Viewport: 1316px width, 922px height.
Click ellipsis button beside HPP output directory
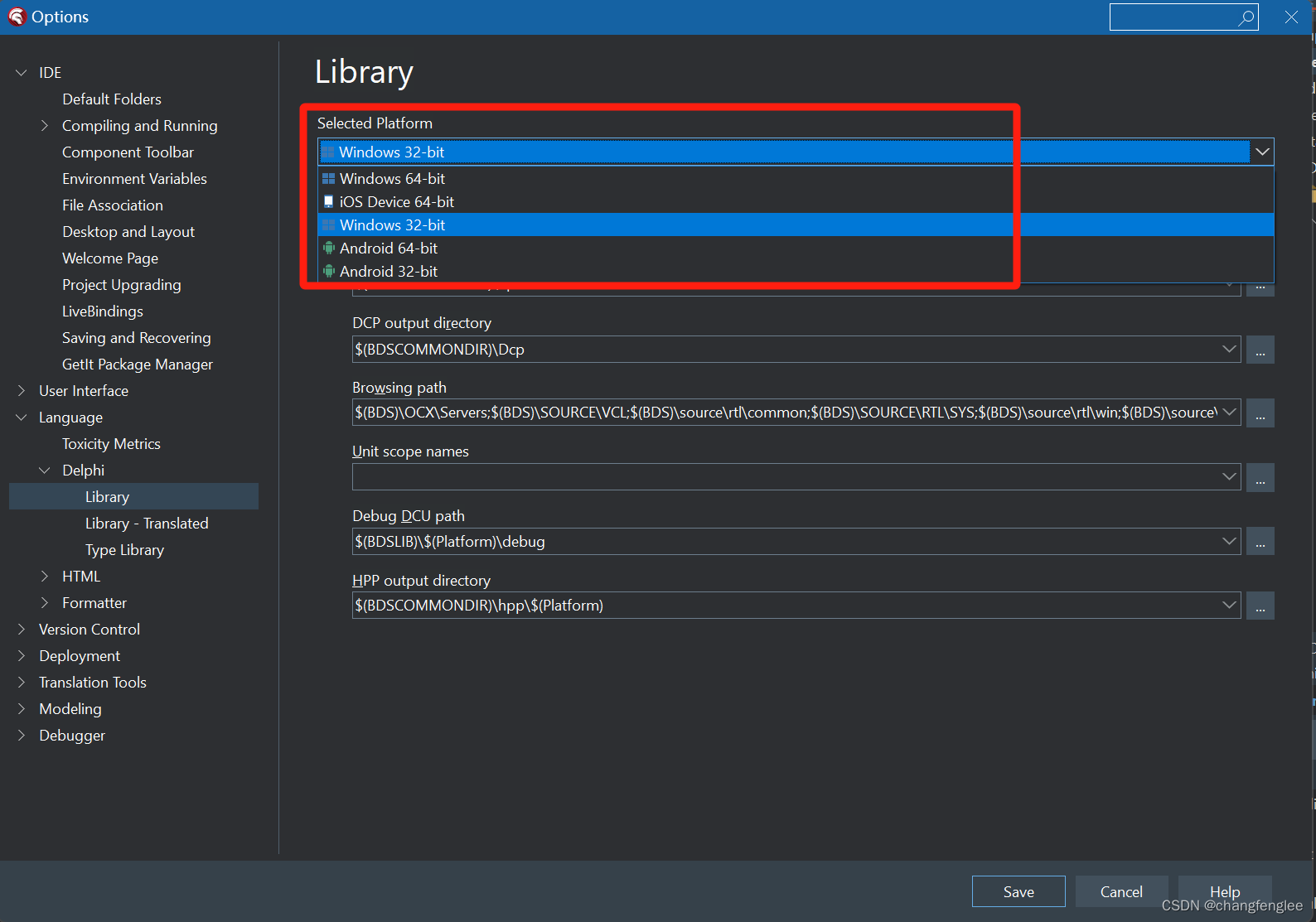1260,606
